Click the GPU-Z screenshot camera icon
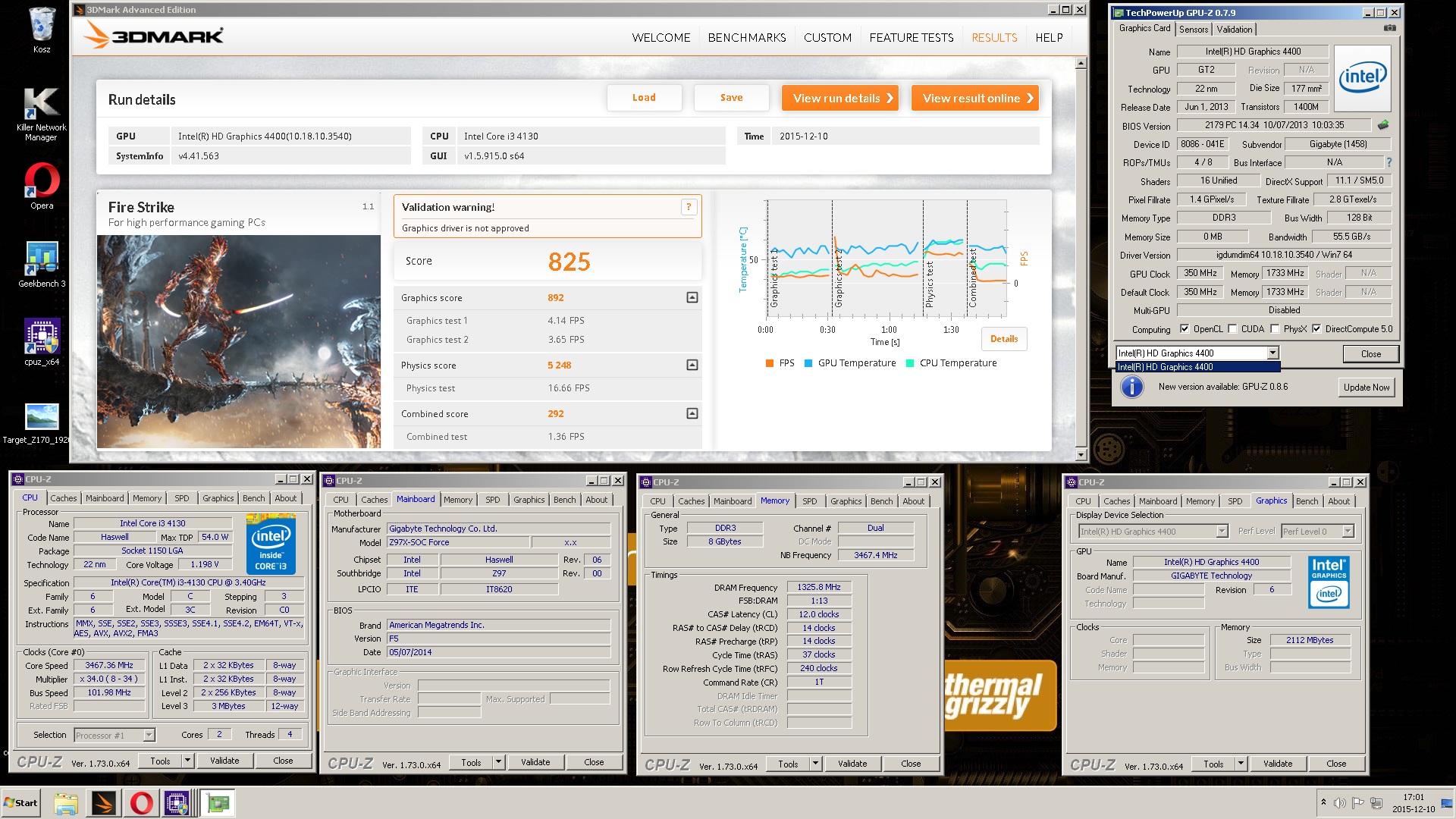 click(x=1389, y=28)
